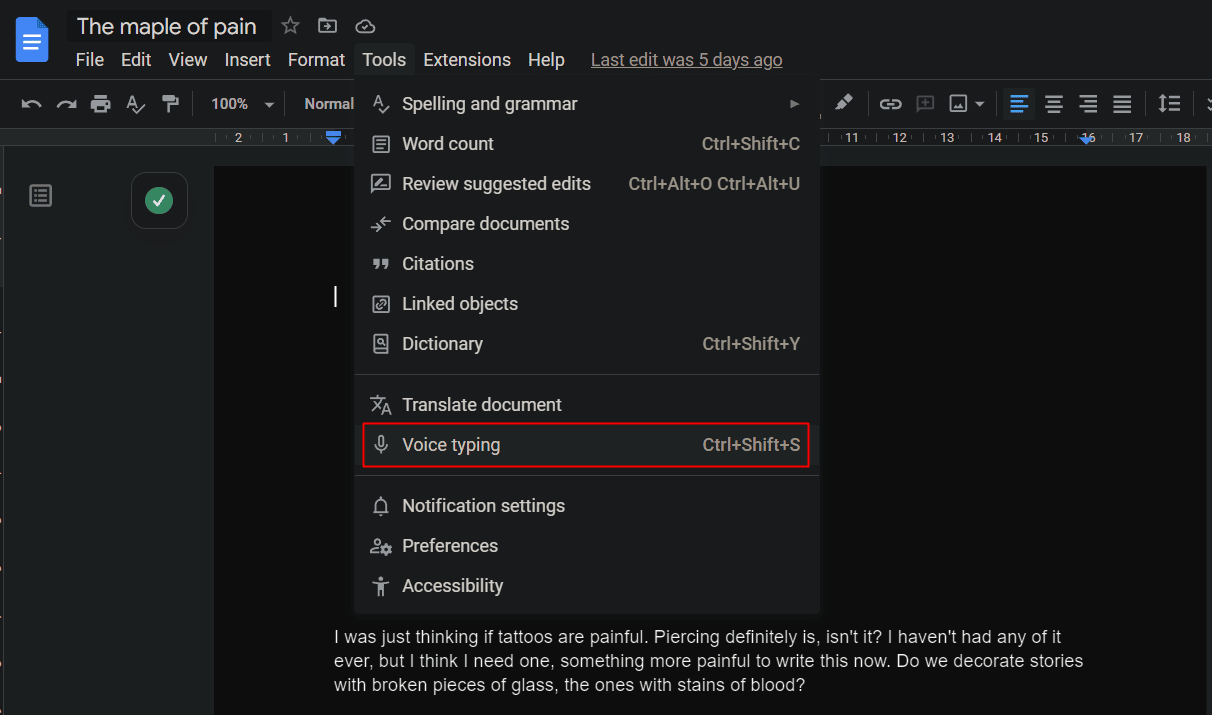Open the Dictionary
This screenshot has width=1212, height=715.
587,344
